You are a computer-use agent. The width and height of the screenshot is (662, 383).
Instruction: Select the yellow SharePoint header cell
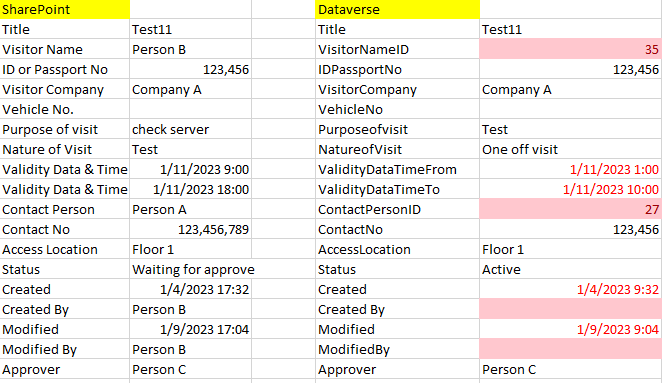65,9
